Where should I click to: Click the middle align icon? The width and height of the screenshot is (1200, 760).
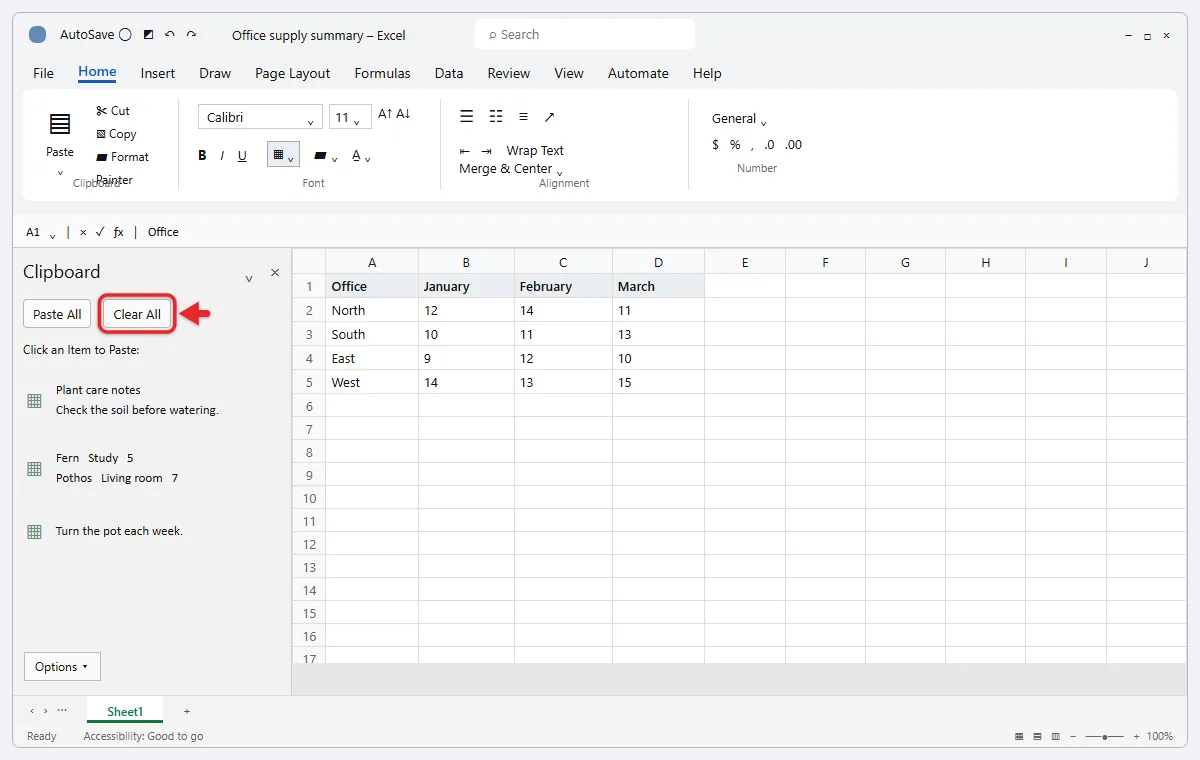coord(496,117)
